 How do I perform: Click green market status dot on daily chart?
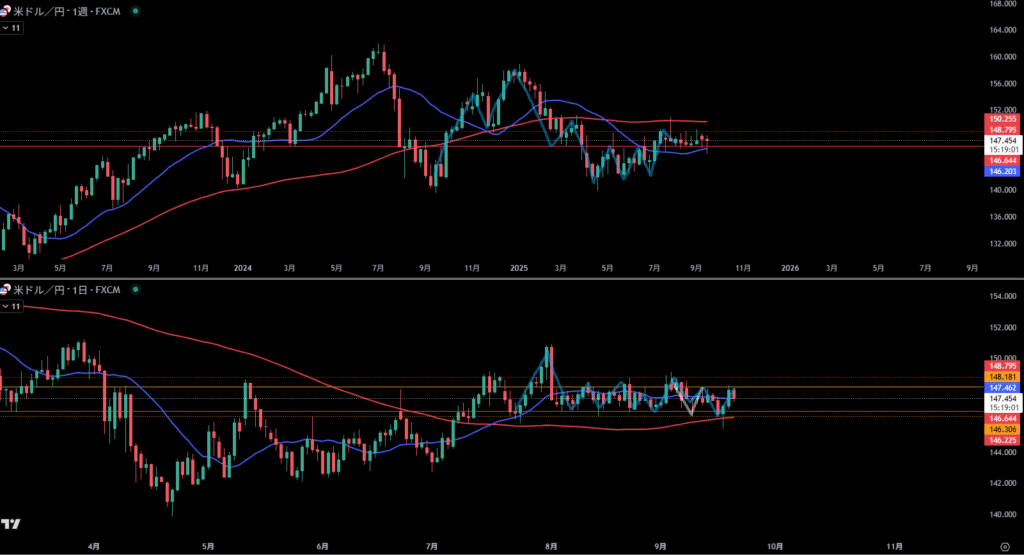click(136, 289)
